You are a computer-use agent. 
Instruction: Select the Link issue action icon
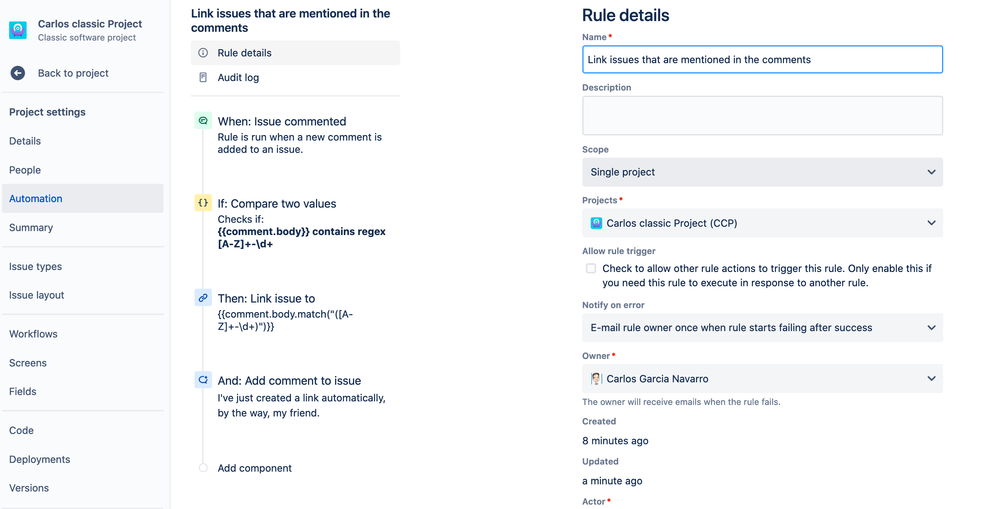(x=203, y=298)
